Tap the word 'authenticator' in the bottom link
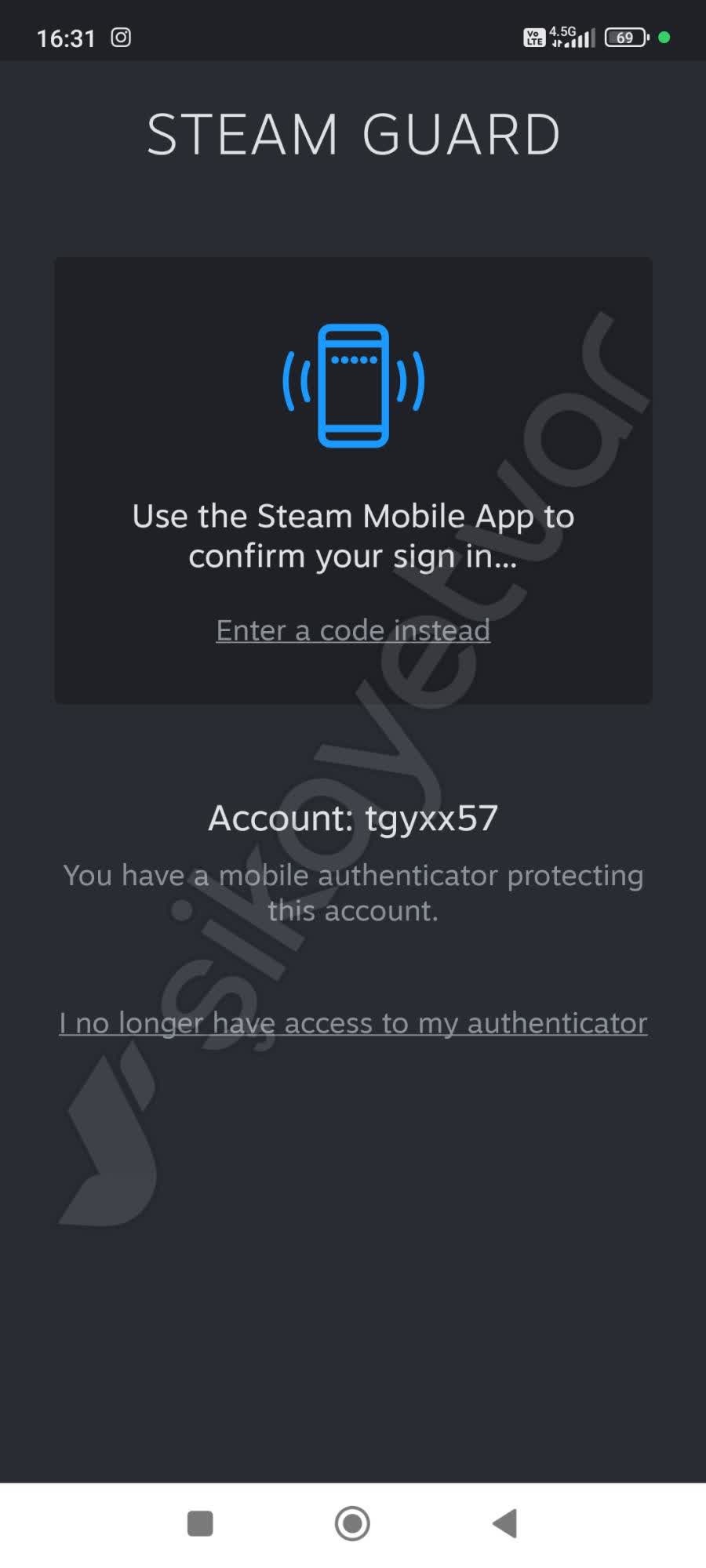706x1568 pixels. pyautogui.click(x=557, y=1023)
